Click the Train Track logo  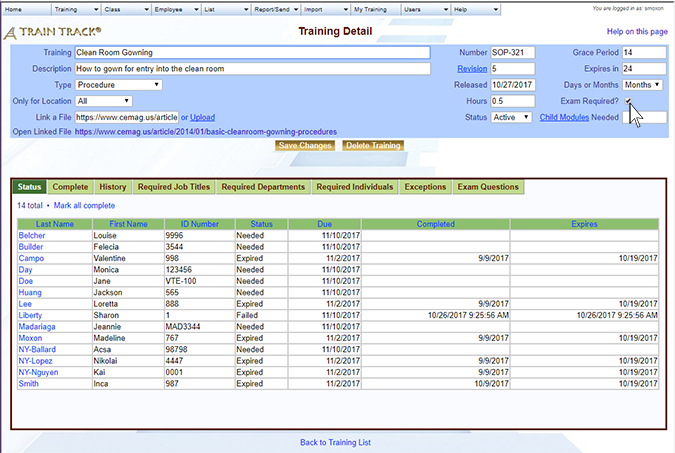point(53,32)
